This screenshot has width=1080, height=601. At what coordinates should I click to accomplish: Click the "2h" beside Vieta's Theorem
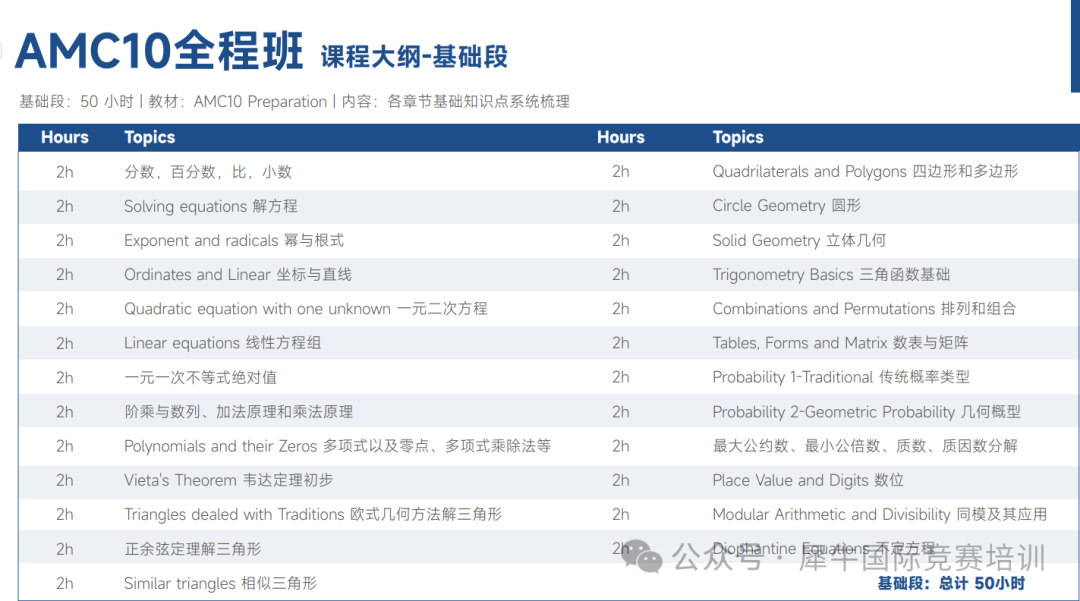(x=65, y=481)
